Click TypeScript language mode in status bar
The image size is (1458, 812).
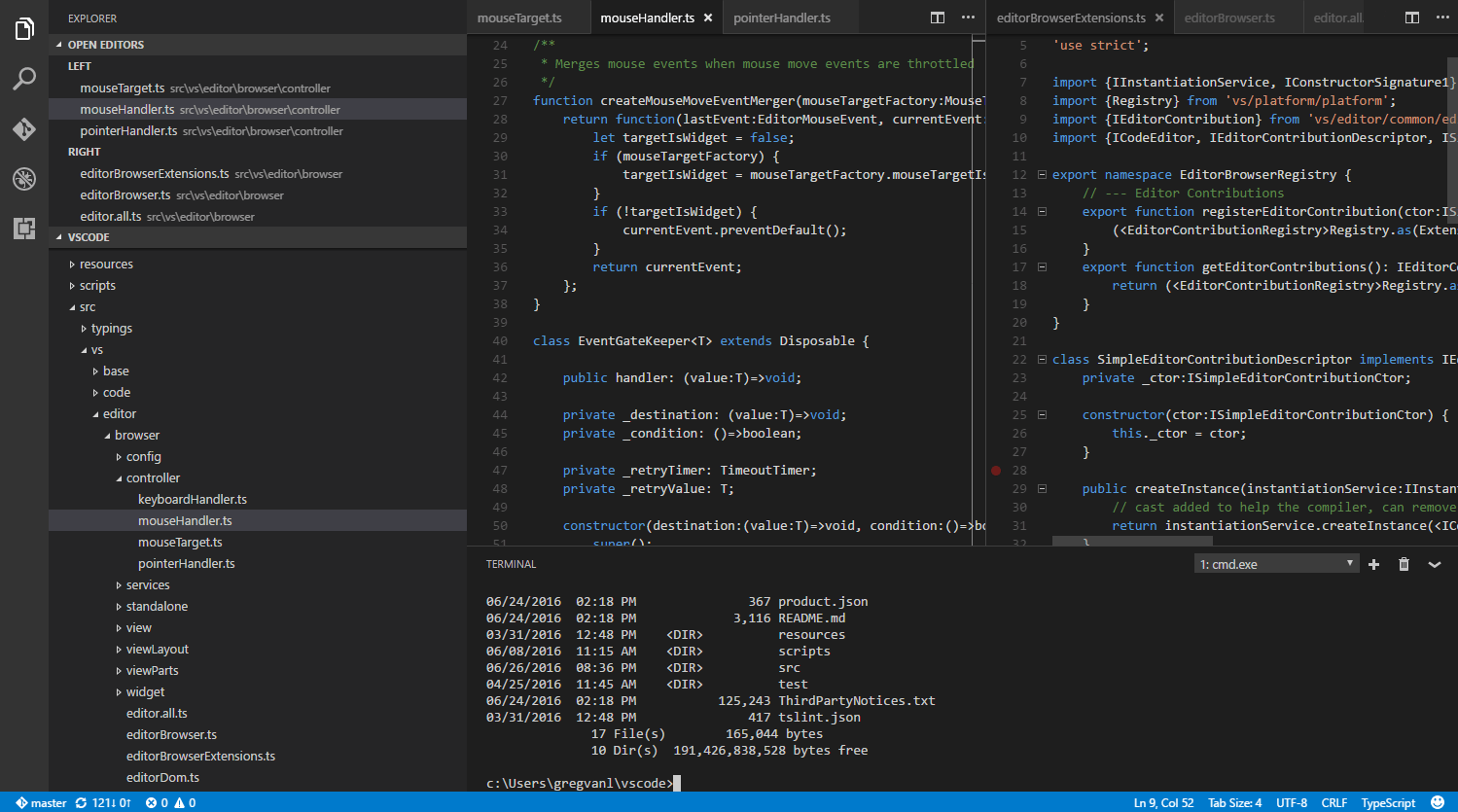pos(1387,802)
